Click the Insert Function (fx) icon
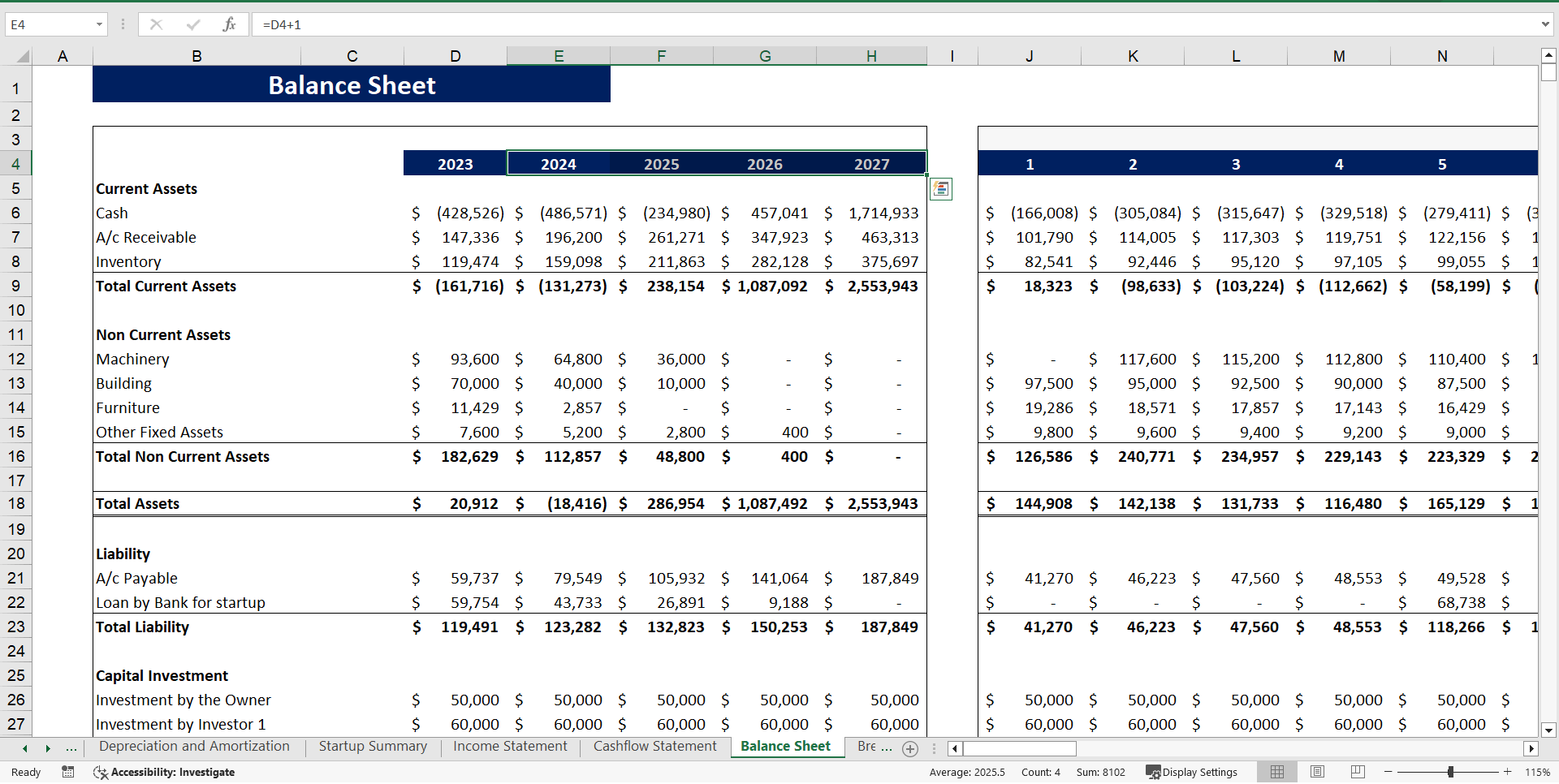The width and height of the screenshot is (1559, 784). (230, 24)
